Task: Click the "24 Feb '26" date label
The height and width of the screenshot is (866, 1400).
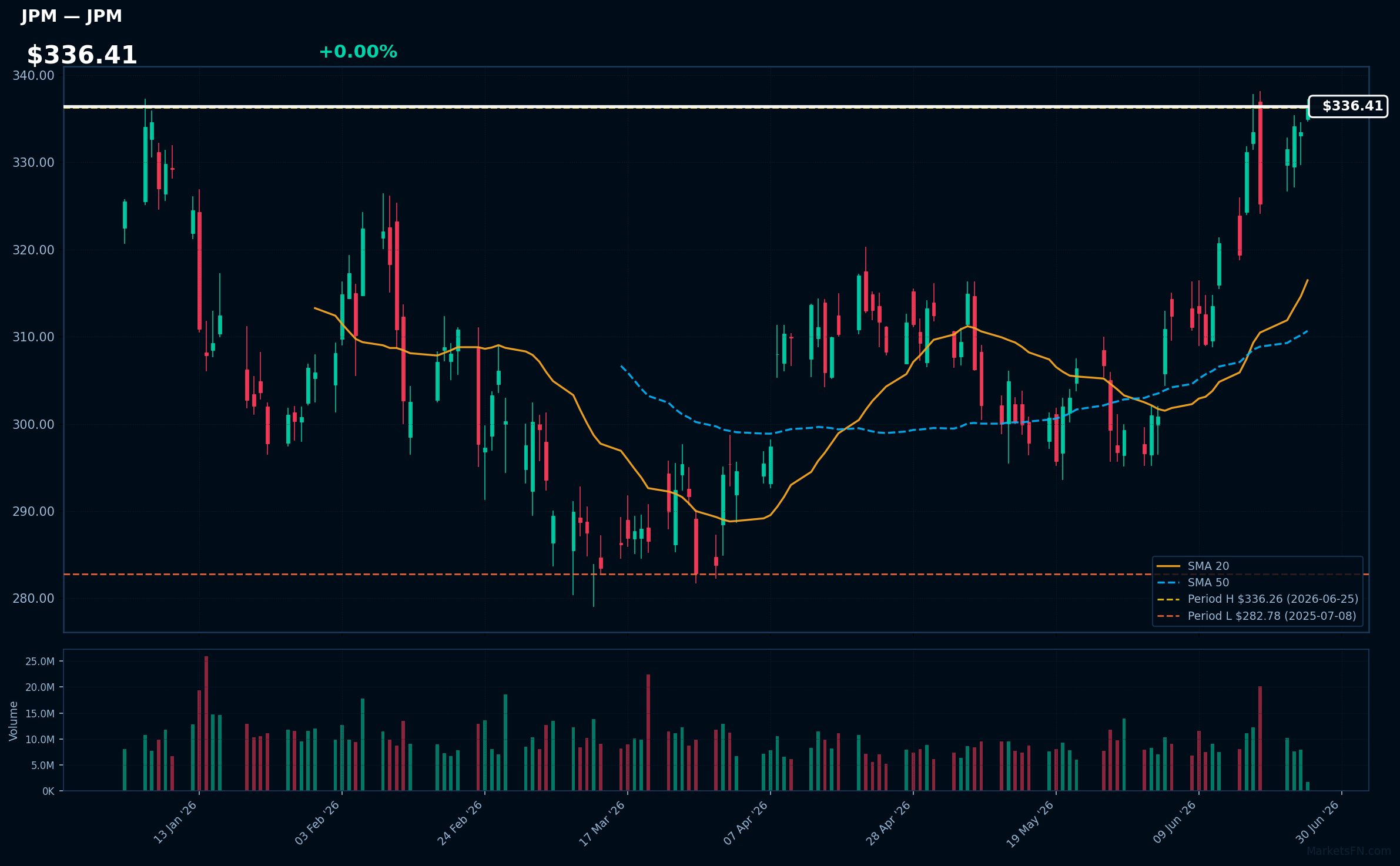Action: tap(460, 823)
